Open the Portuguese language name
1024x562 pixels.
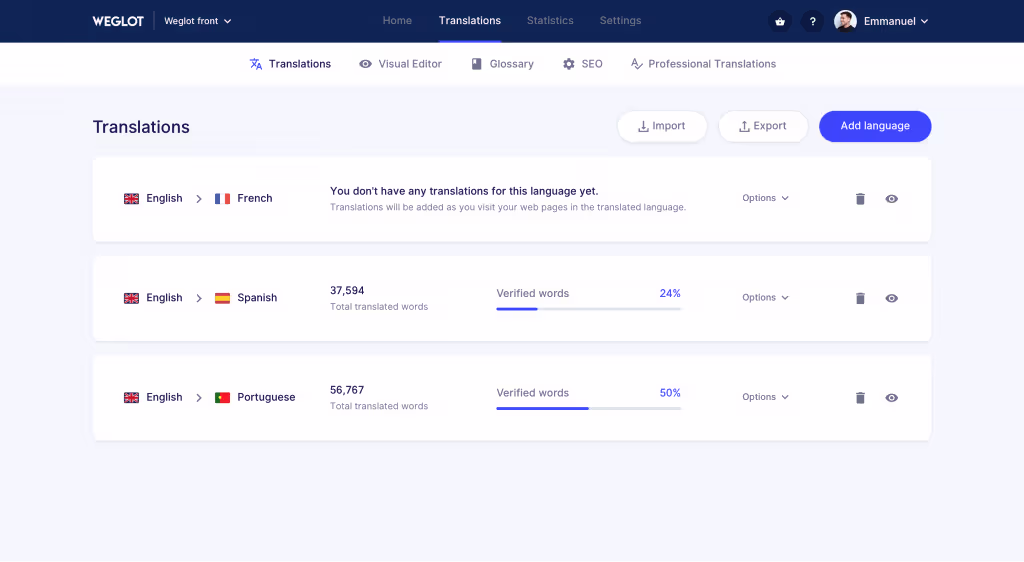[x=266, y=398]
